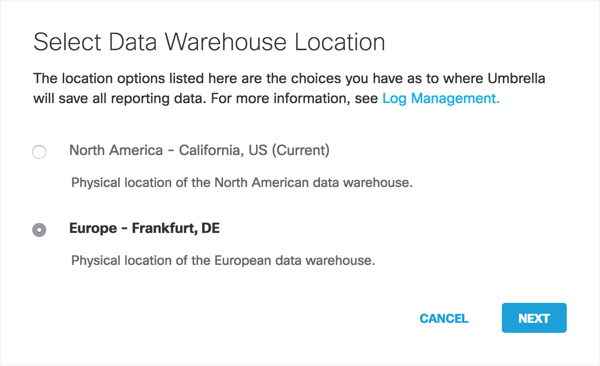Click the word 'Umbrella' in the description

[516, 78]
